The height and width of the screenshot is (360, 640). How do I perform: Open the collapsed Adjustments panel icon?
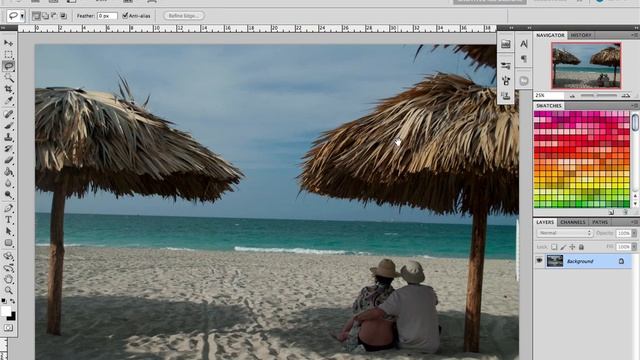506,44
